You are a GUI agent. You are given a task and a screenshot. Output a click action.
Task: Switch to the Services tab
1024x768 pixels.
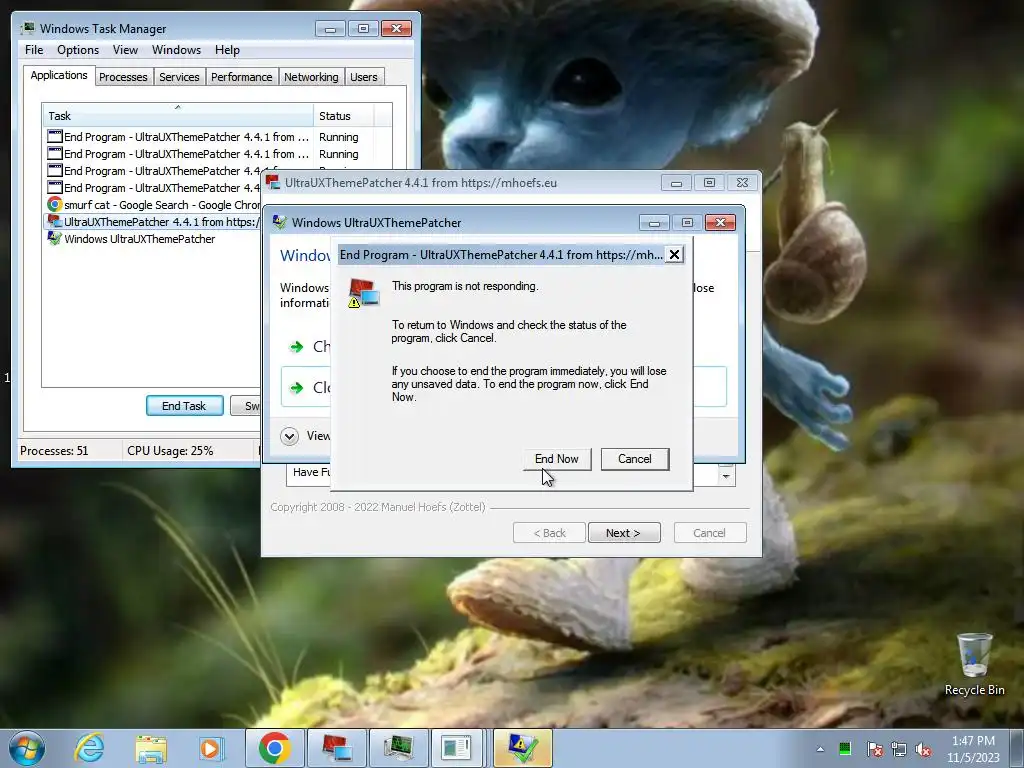pyautogui.click(x=179, y=76)
